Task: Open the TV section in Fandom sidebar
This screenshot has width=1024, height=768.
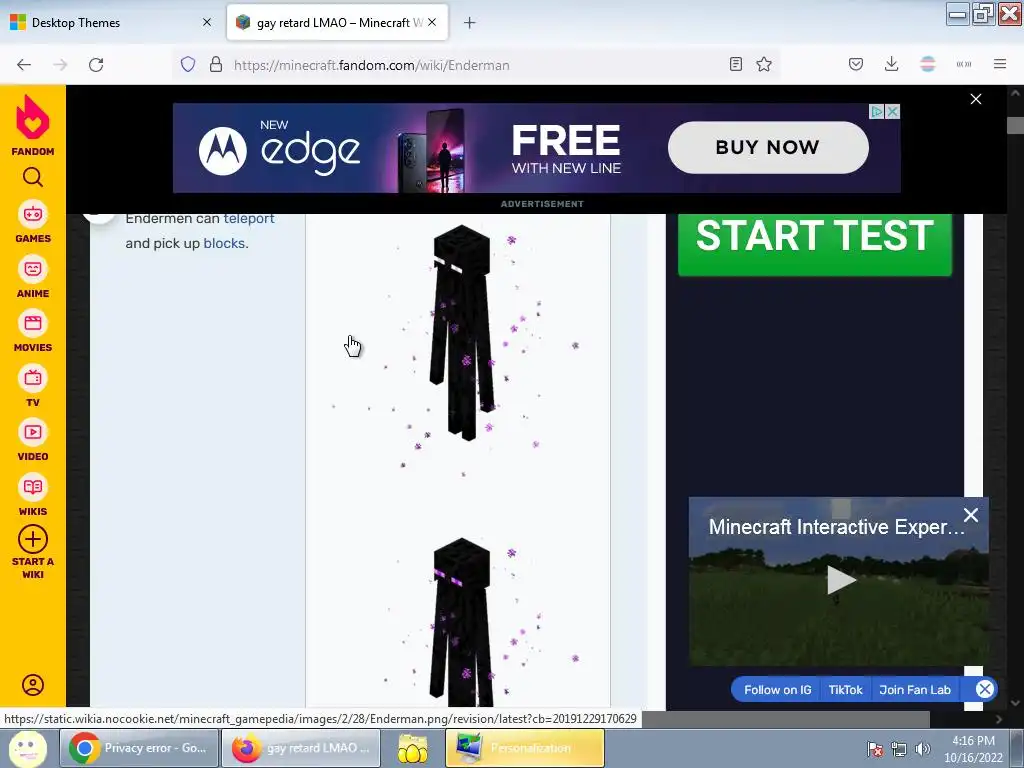Action: coord(33,387)
